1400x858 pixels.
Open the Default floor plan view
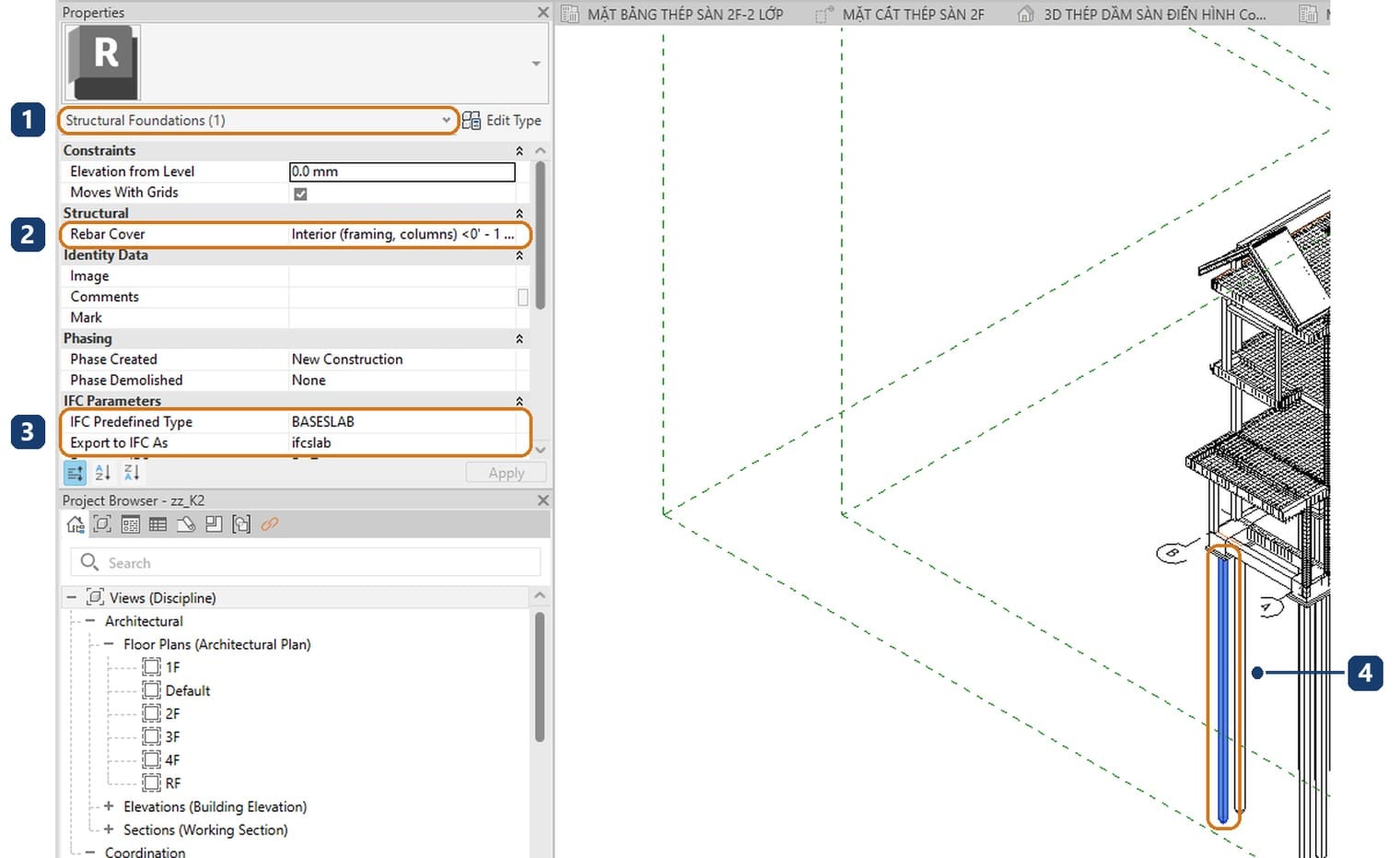tap(188, 690)
